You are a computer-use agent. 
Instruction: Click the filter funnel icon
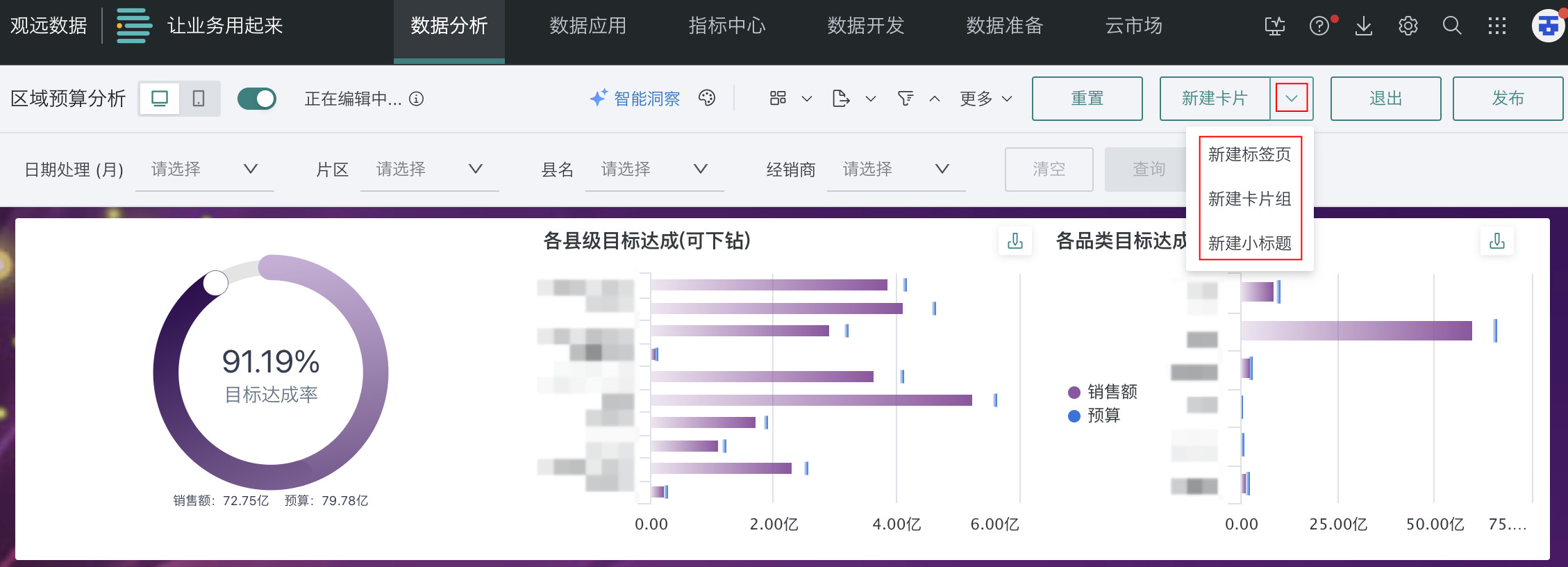(905, 99)
